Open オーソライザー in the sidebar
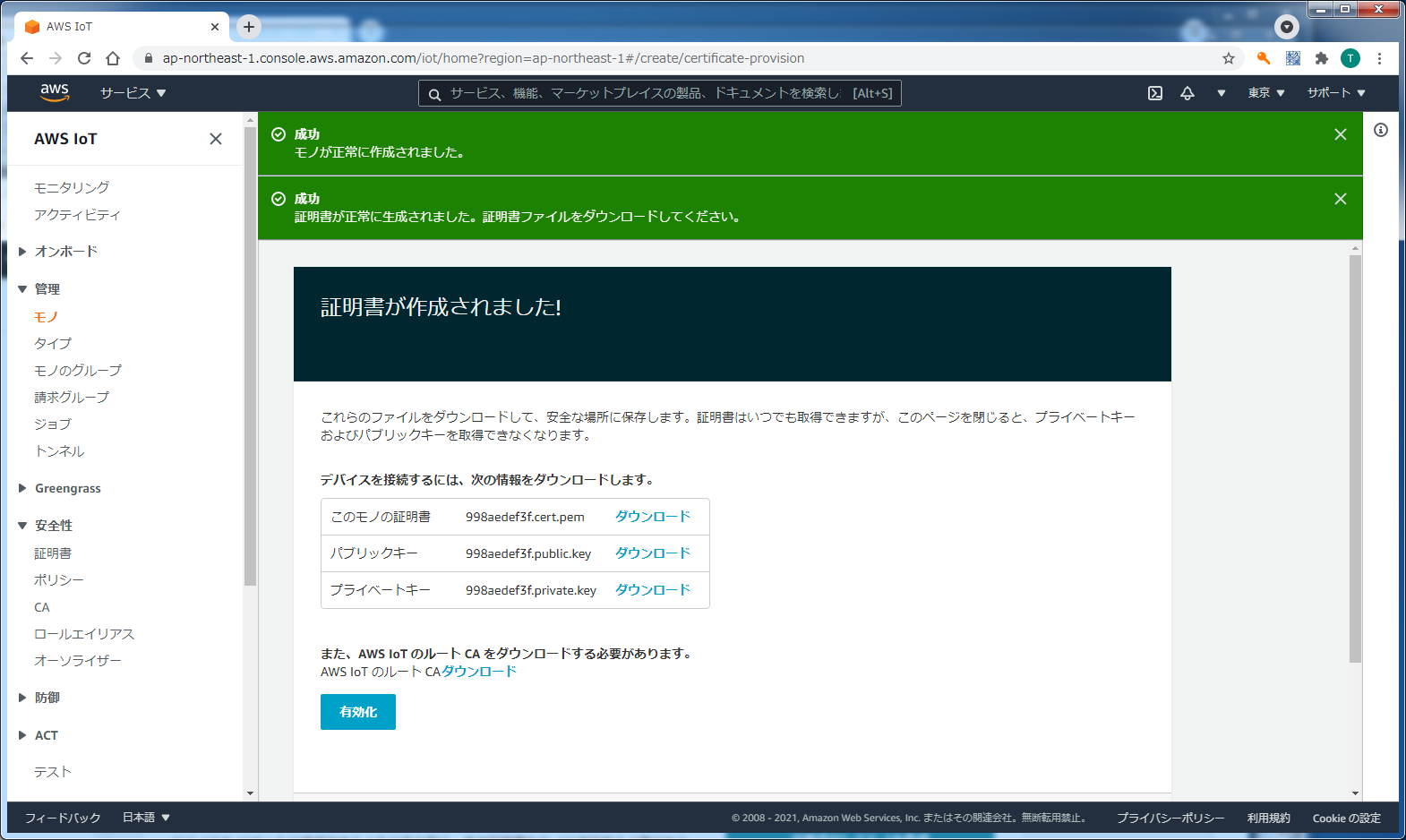The height and width of the screenshot is (840, 1406). click(78, 660)
